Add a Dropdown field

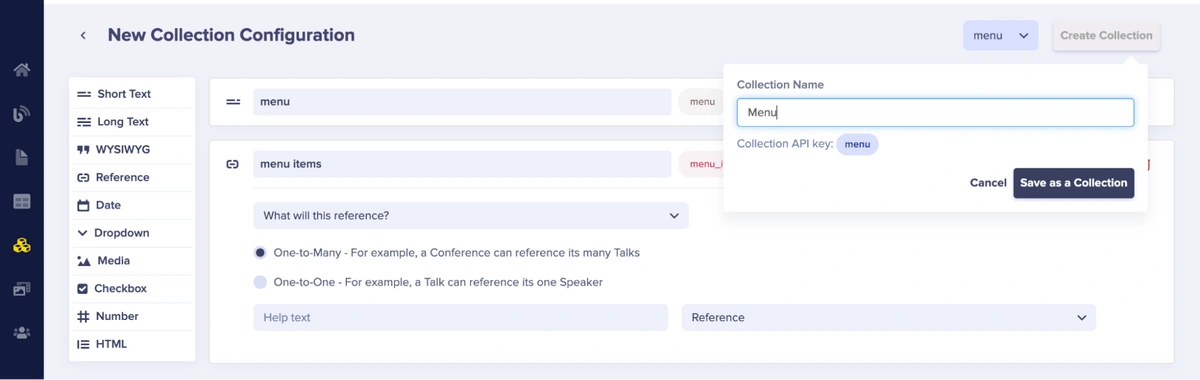(x=132, y=233)
